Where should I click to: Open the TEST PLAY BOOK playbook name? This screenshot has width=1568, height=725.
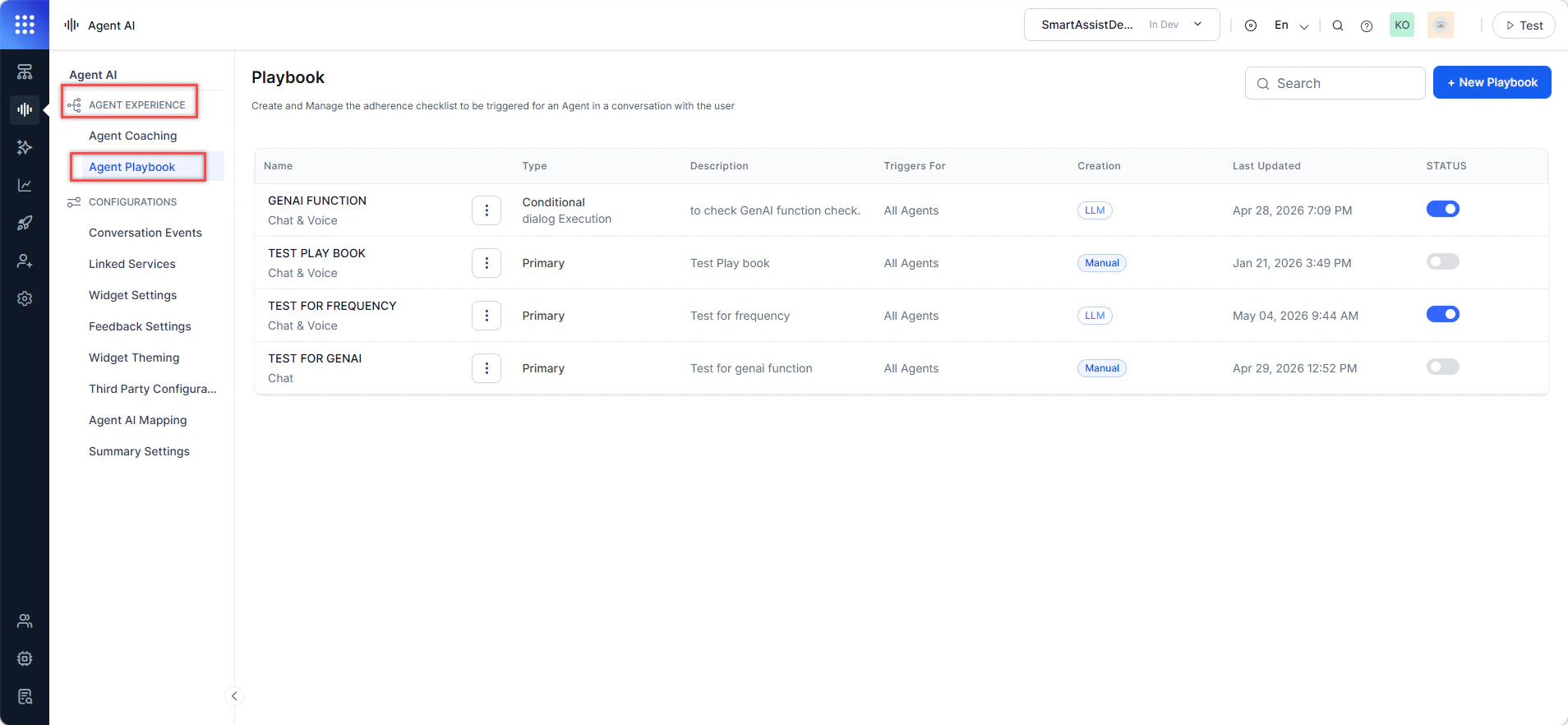pyautogui.click(x=316, y=253)
